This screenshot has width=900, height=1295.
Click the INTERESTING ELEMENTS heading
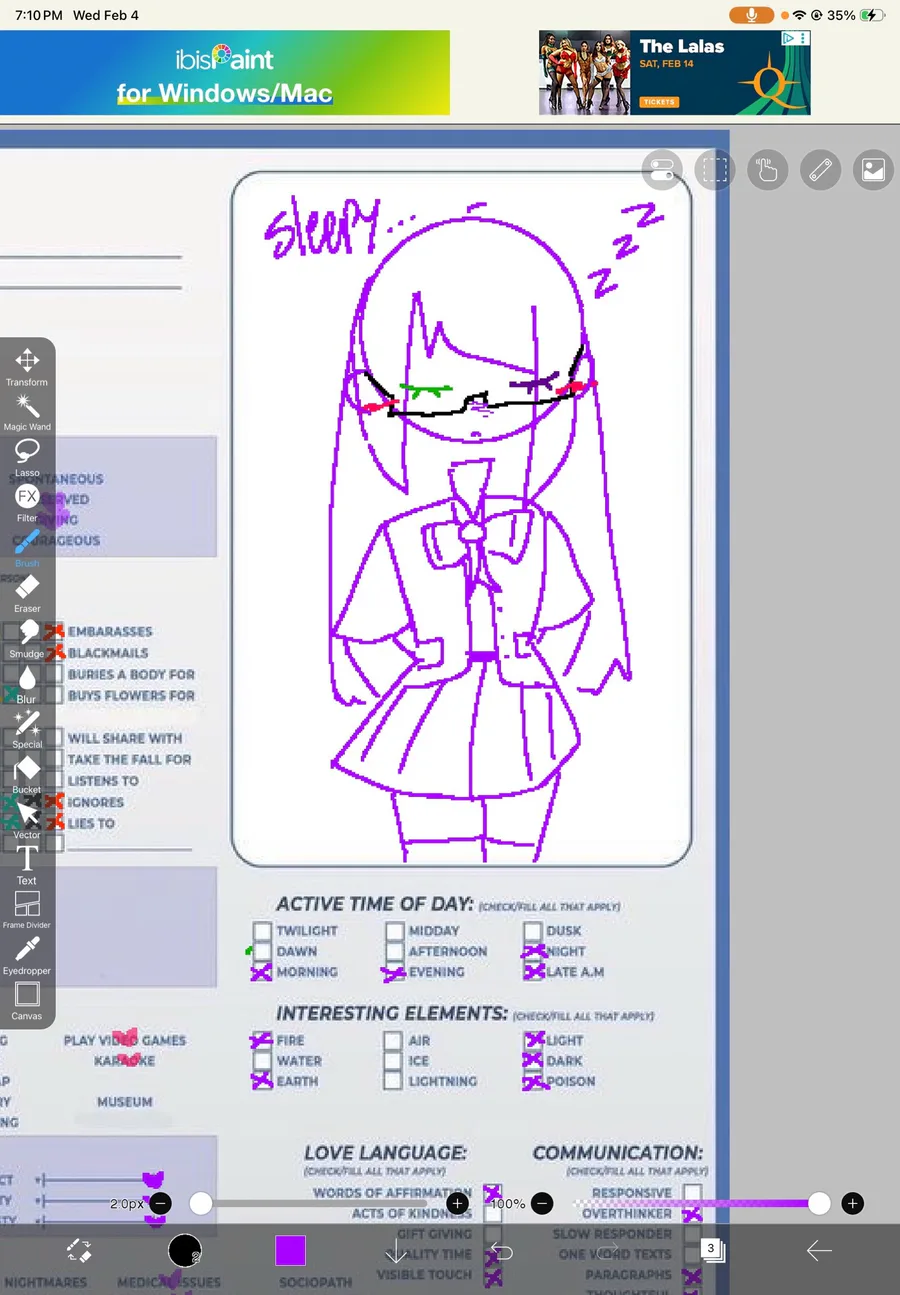392,1013
